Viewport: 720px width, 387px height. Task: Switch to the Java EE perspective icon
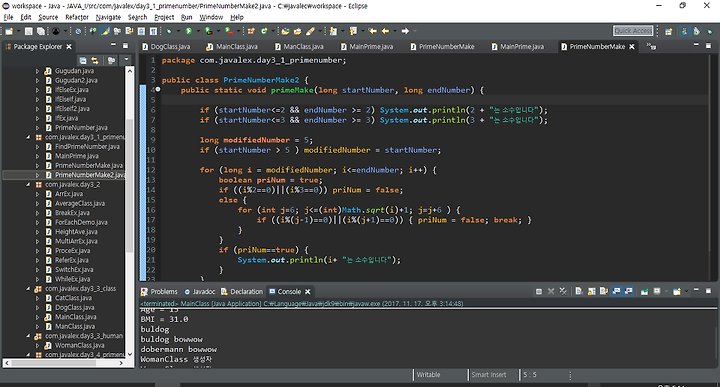(x=697, y=31)
